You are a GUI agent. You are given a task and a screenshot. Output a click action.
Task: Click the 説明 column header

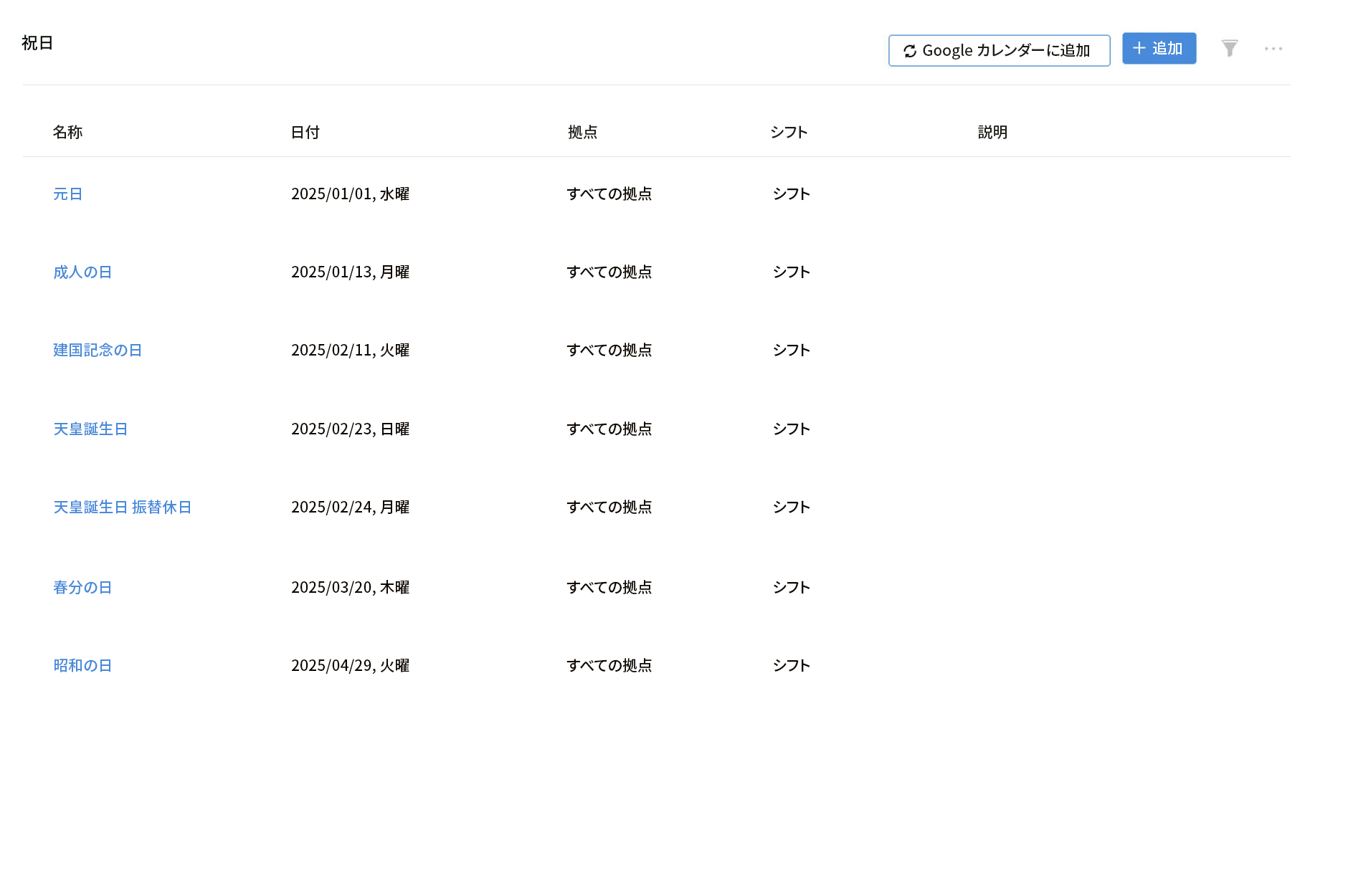992,132
